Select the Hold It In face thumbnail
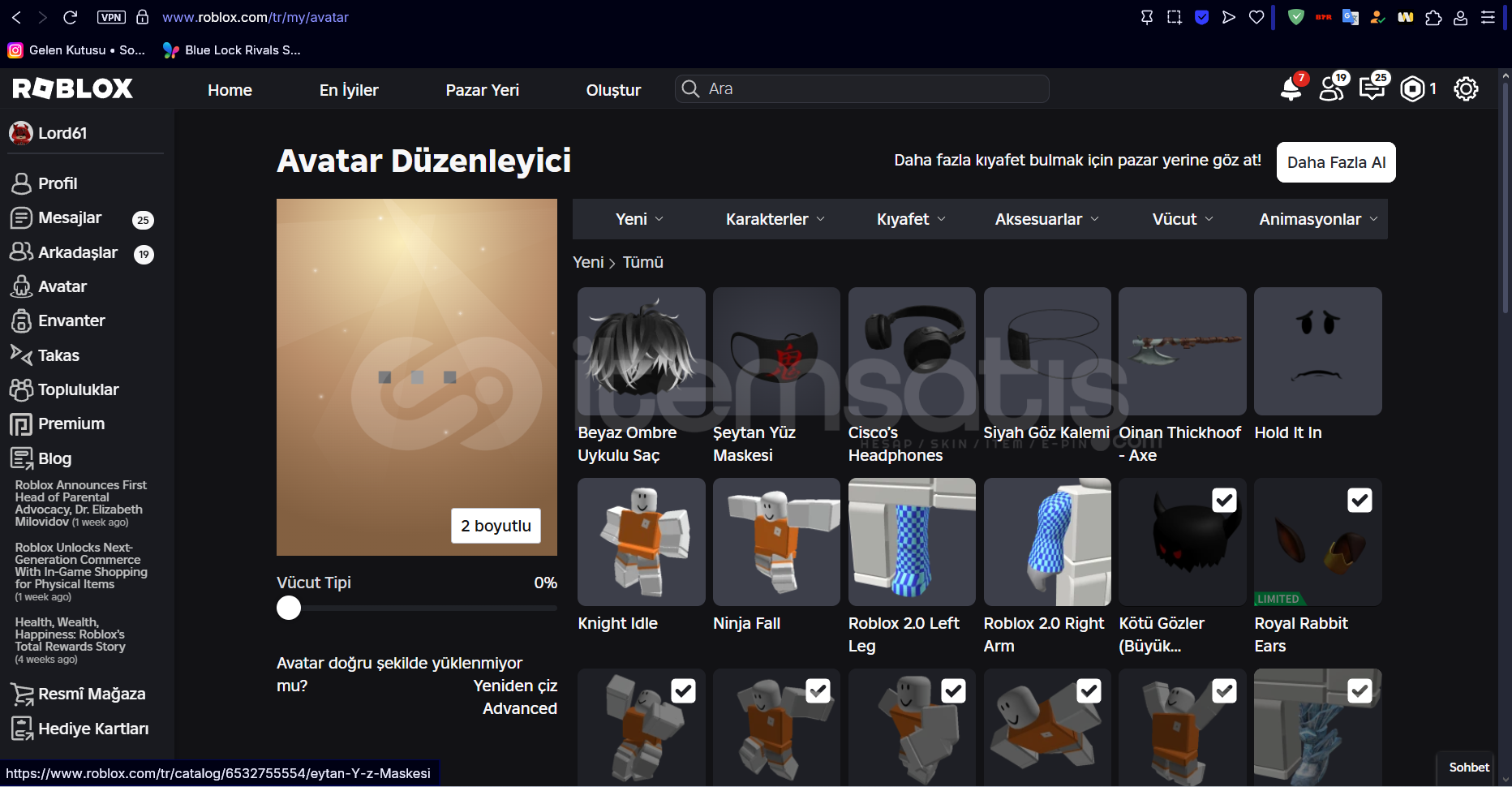 [x=1318, y=351]
